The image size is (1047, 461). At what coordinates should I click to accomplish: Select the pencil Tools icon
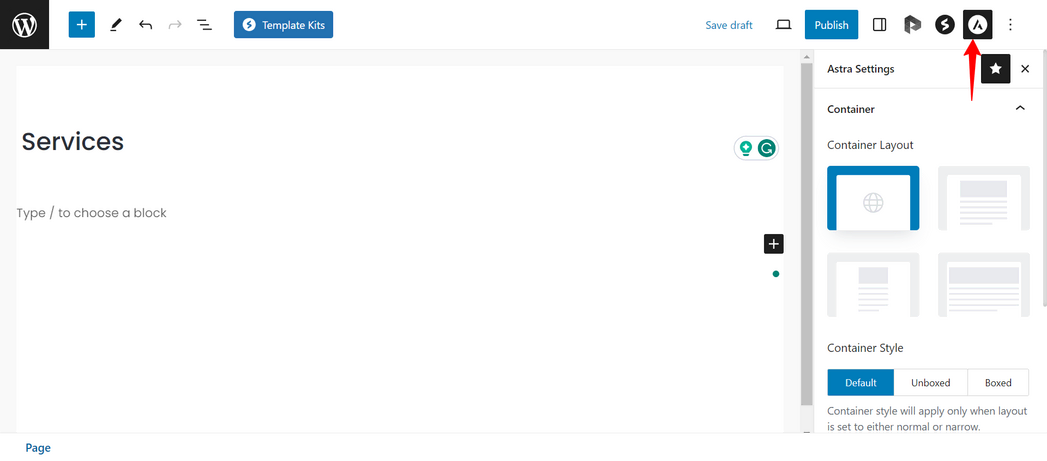pyautogui.click(x=116, y=25)
